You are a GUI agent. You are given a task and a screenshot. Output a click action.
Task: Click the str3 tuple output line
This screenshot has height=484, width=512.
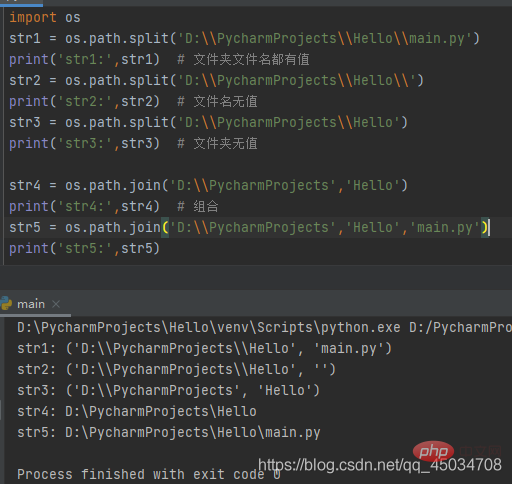(x=168, y=390)
